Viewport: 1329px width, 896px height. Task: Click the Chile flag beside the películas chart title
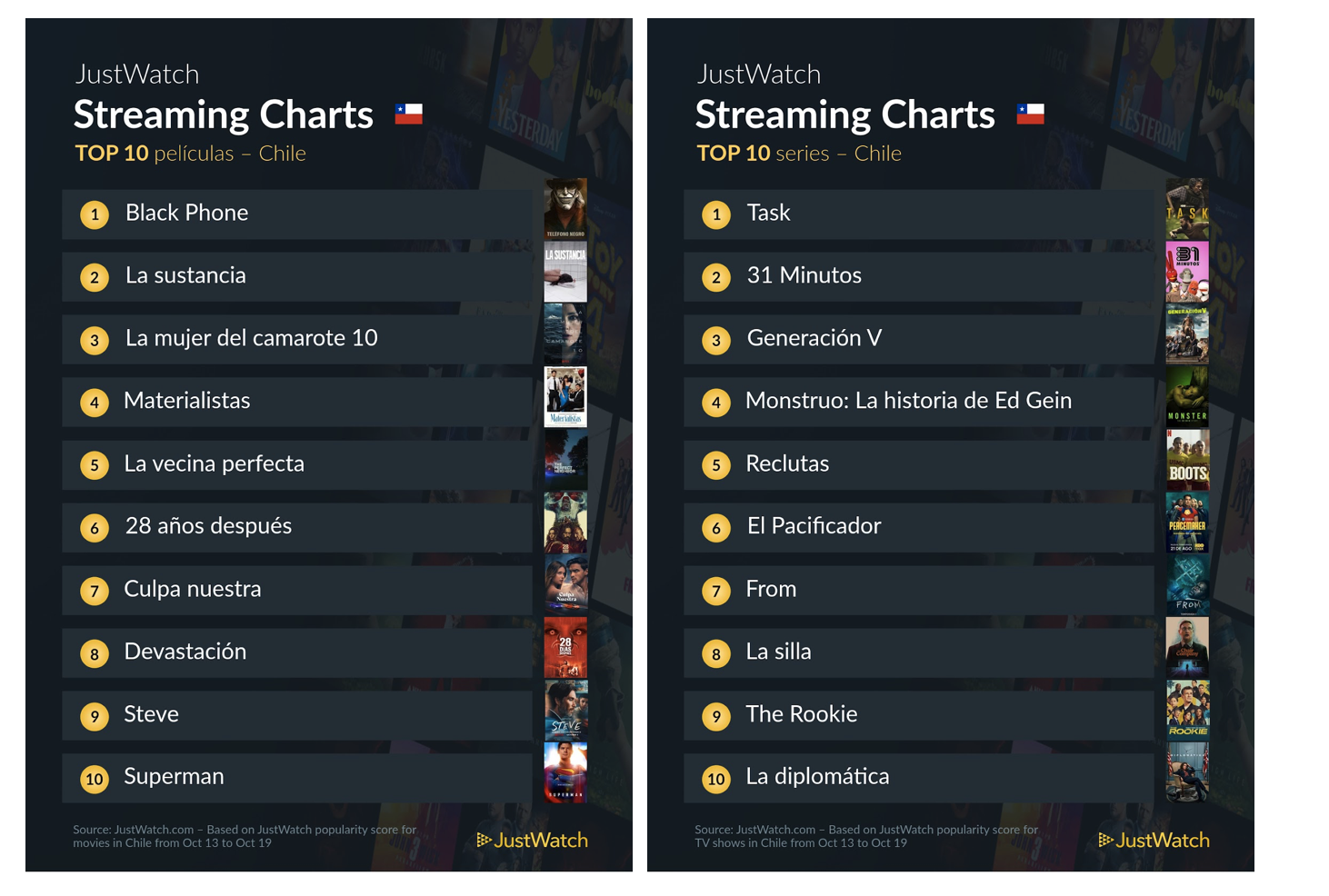(408, 114)
